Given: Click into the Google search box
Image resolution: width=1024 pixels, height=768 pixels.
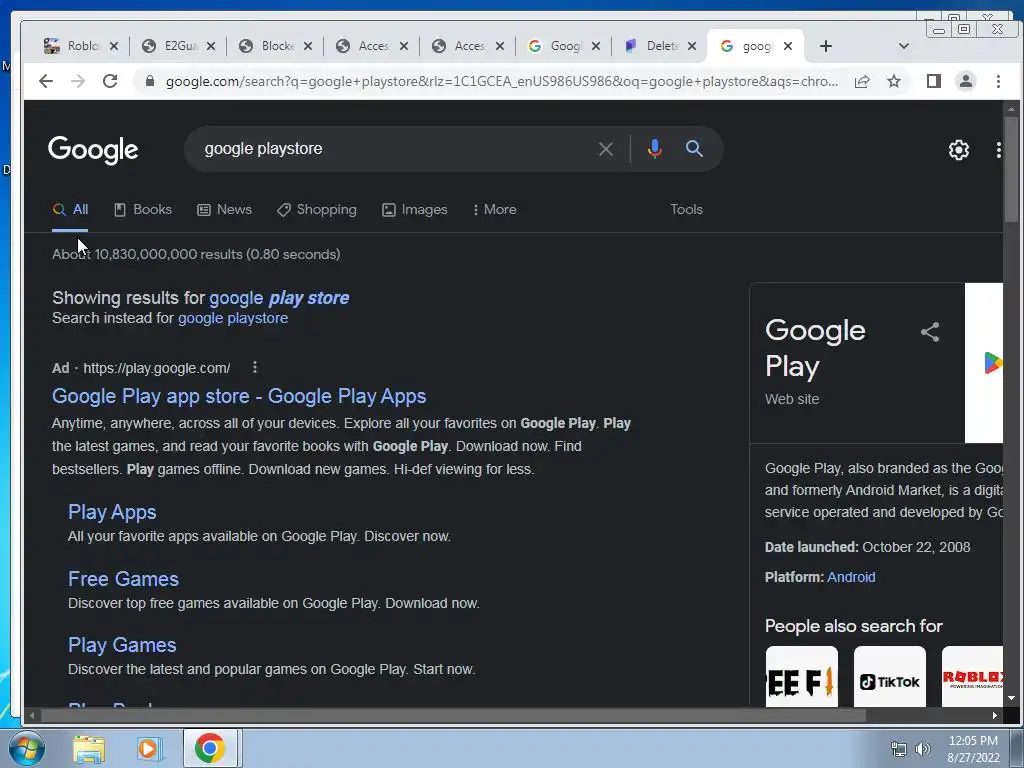Looking at the screenshot, I should 392,149.
